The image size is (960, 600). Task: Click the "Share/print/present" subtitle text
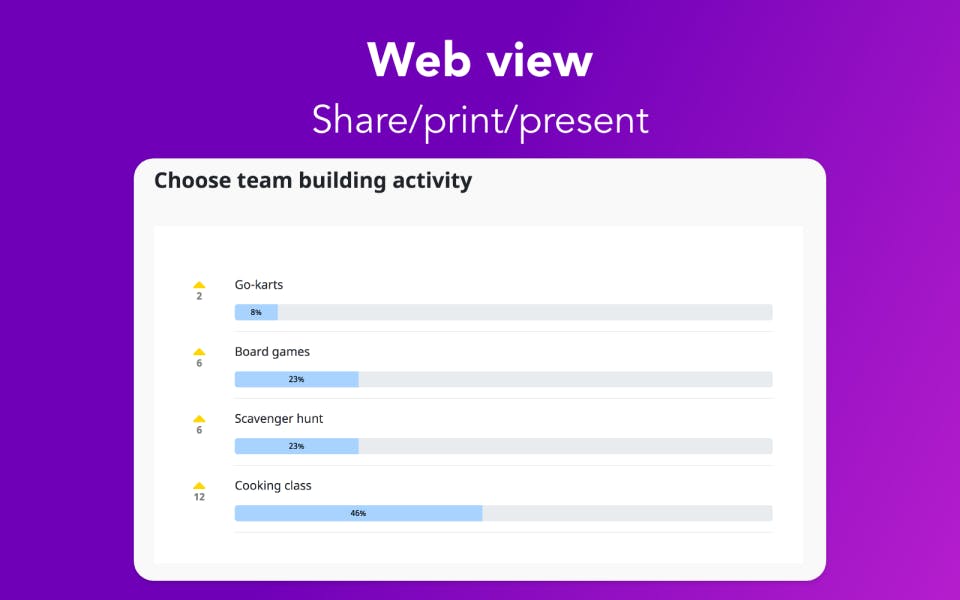[480, 120]
